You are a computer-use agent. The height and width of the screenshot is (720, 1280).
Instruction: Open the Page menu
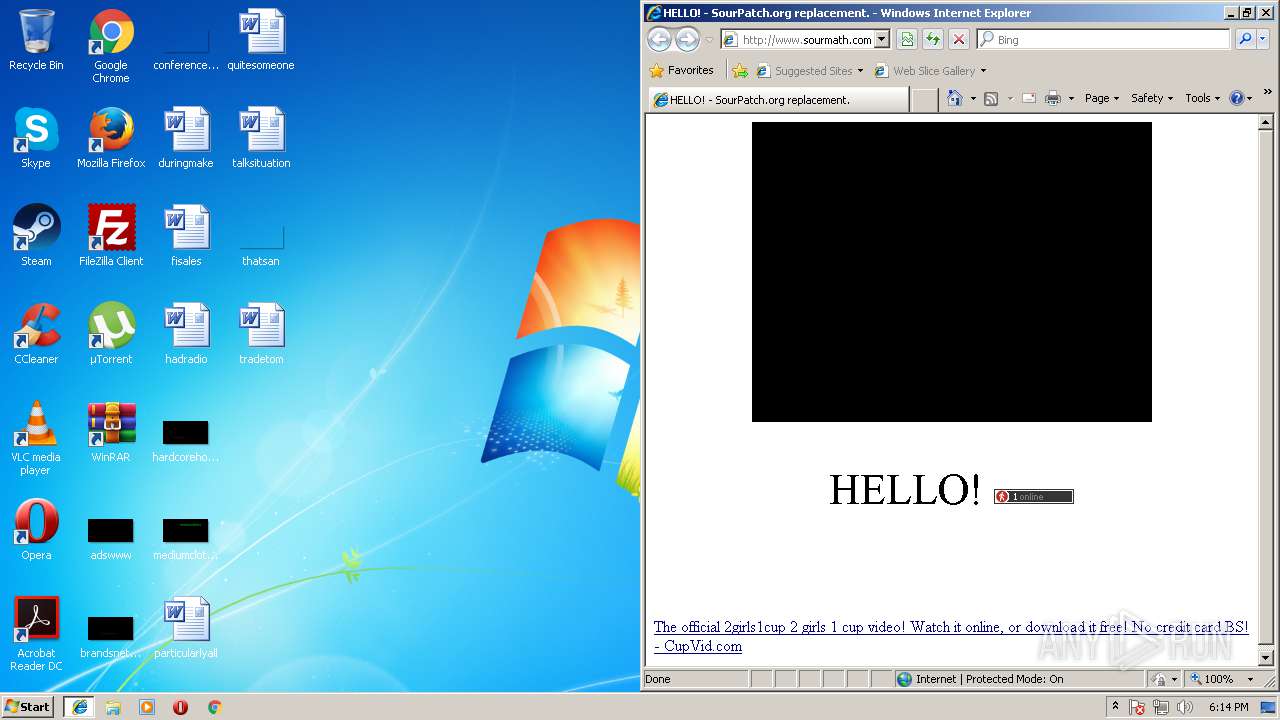(1102, 98)
